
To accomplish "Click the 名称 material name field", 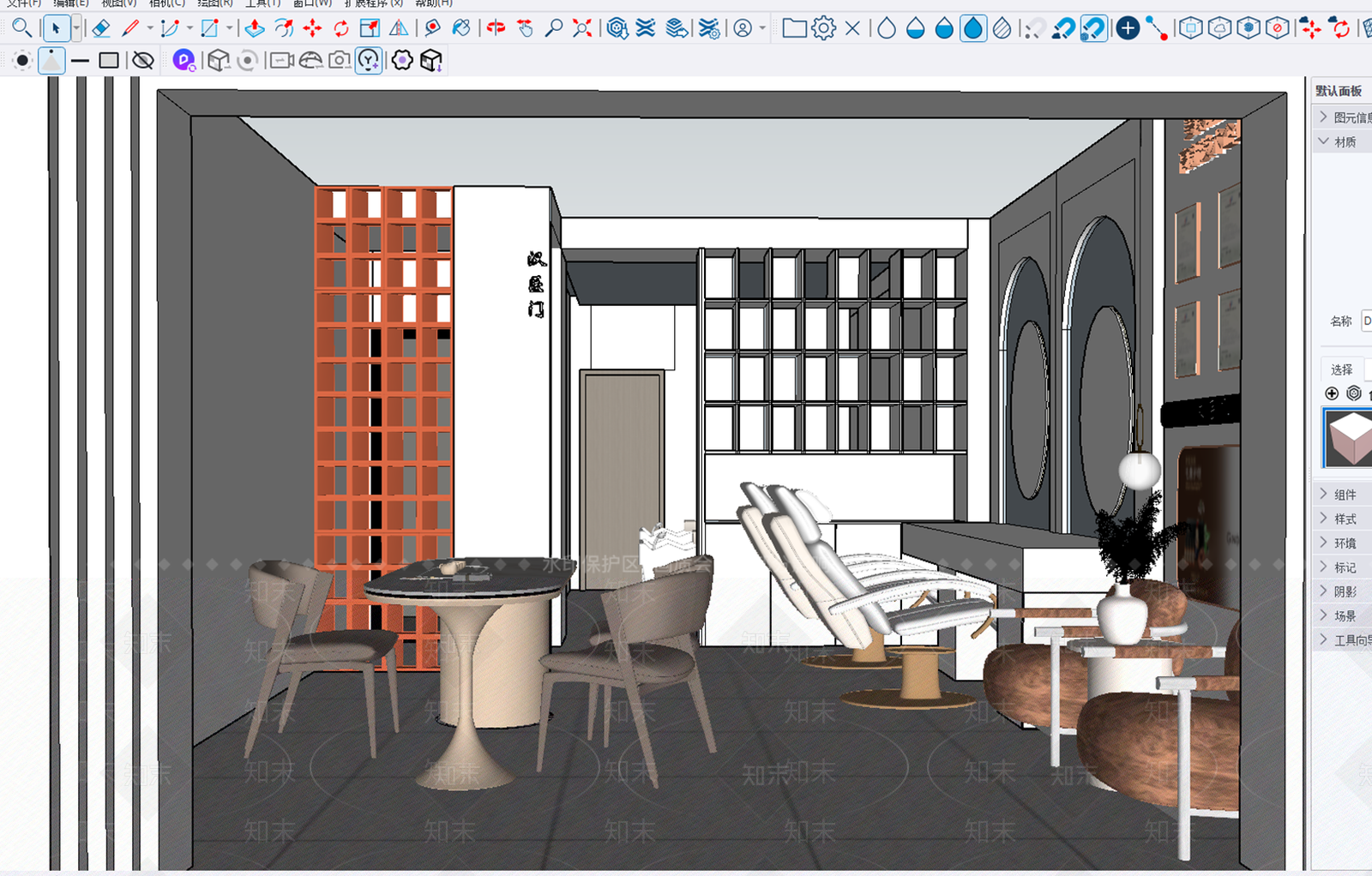I will pos(1367,321).
